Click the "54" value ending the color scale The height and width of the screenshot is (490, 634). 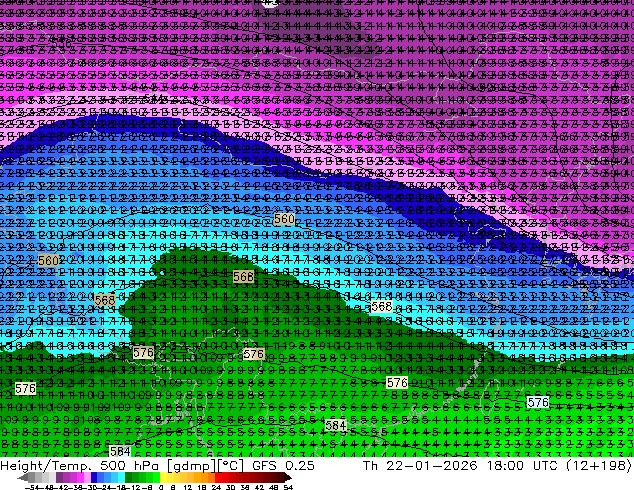point(287,487)
